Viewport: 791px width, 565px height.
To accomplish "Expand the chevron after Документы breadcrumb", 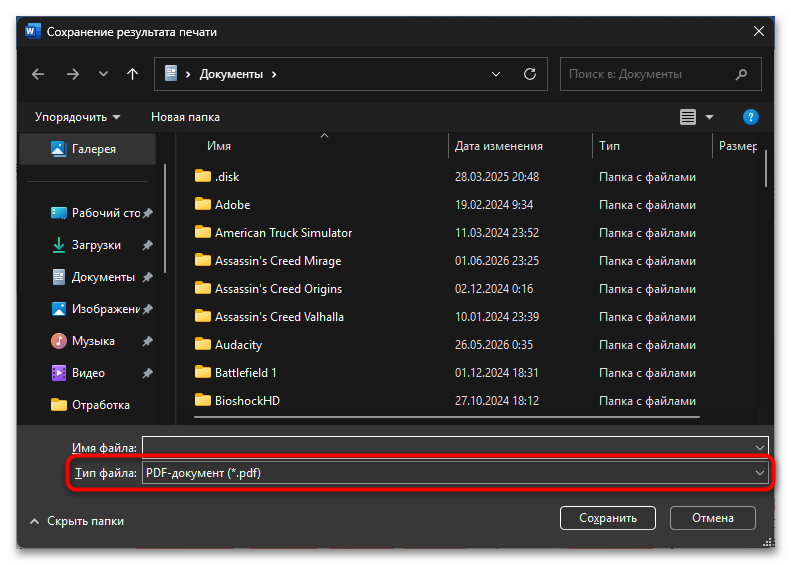I will [x=274, y=74].
